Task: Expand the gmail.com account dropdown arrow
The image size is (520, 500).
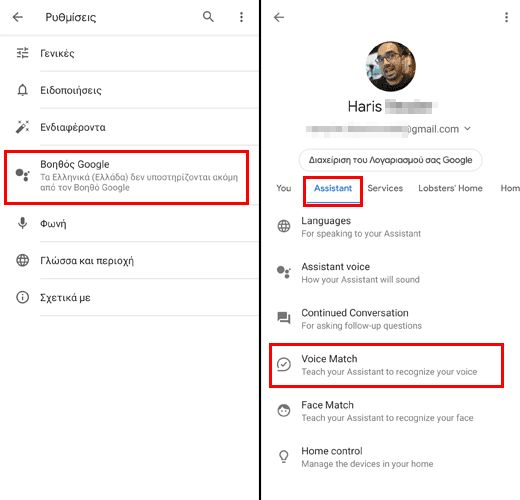Action: (467, 128)
